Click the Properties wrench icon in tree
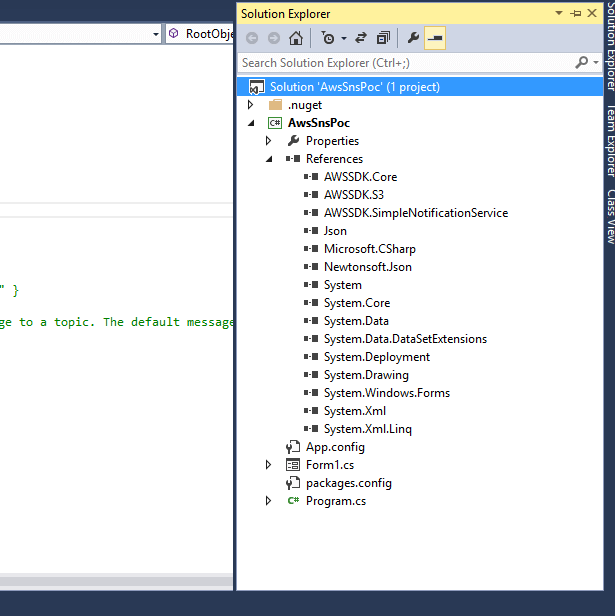This screenshot has height=616, width=615. [293, 141]
